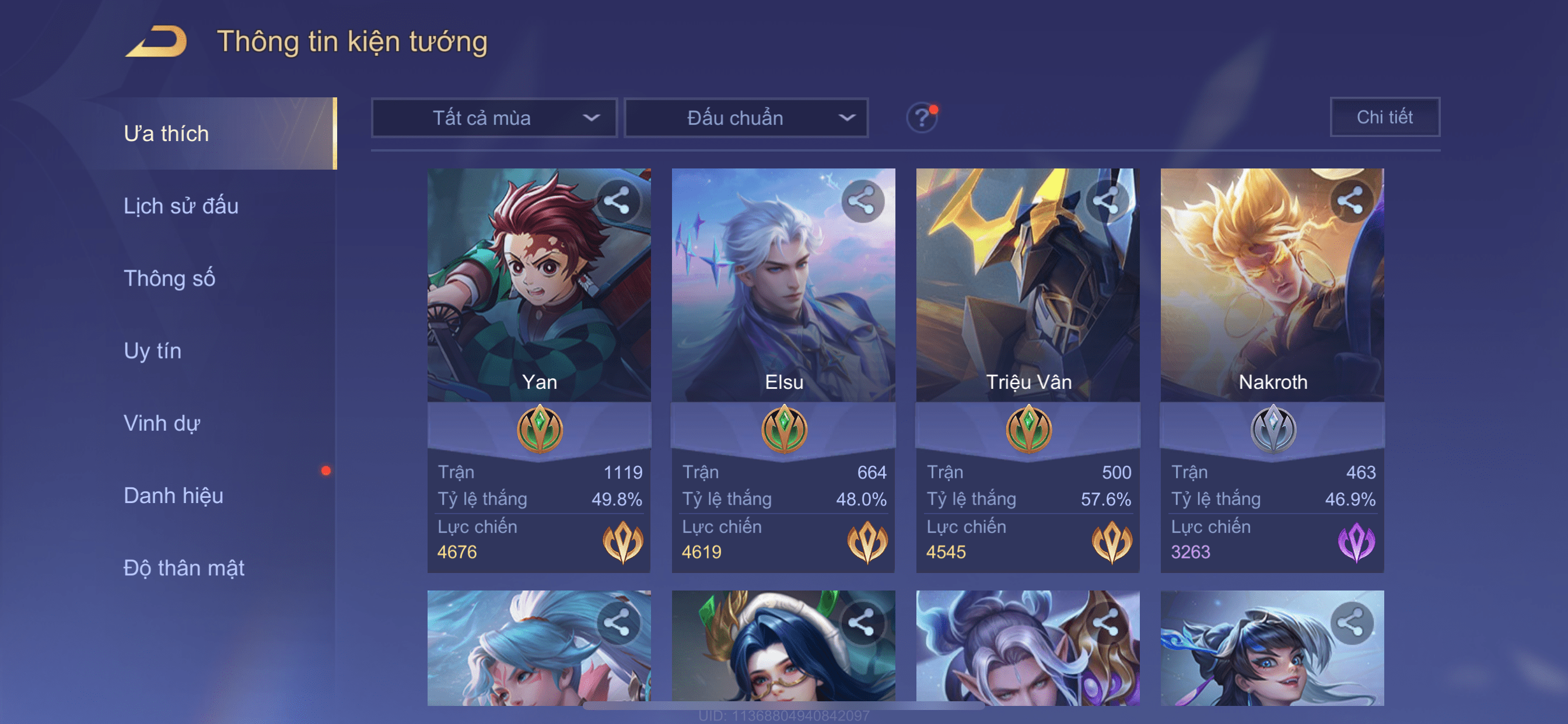This screenshot has height=724, width=1568.
Task: Open the Thông số tab
Action: [169, 278]
